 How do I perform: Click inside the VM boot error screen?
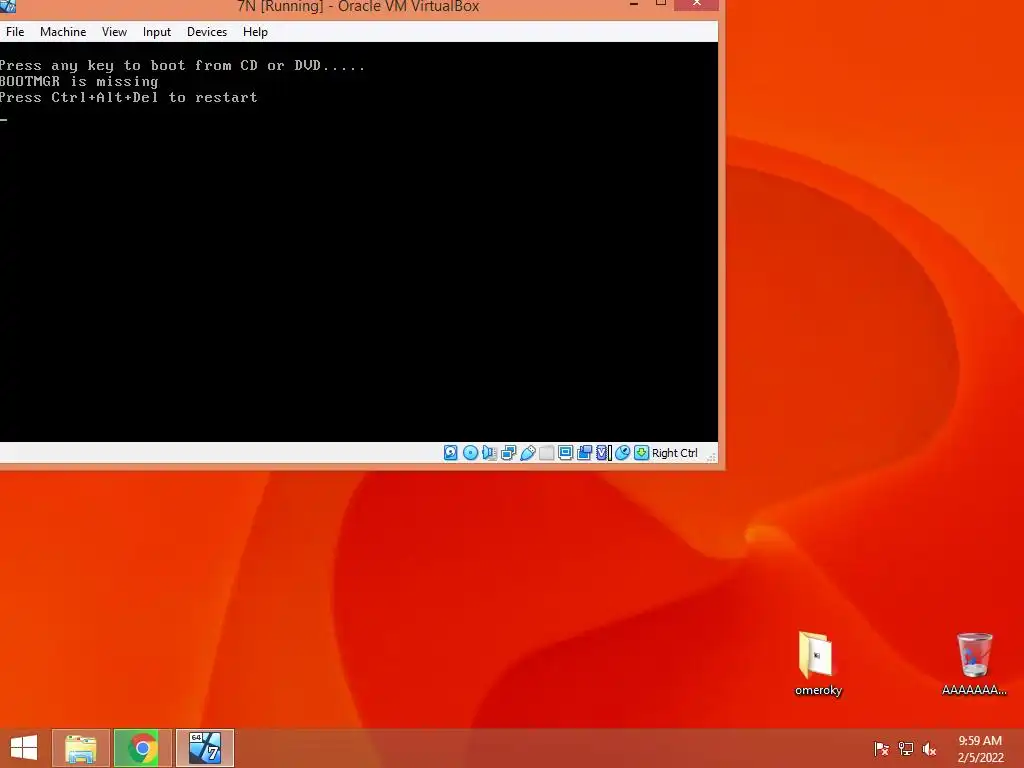point(359,242)
